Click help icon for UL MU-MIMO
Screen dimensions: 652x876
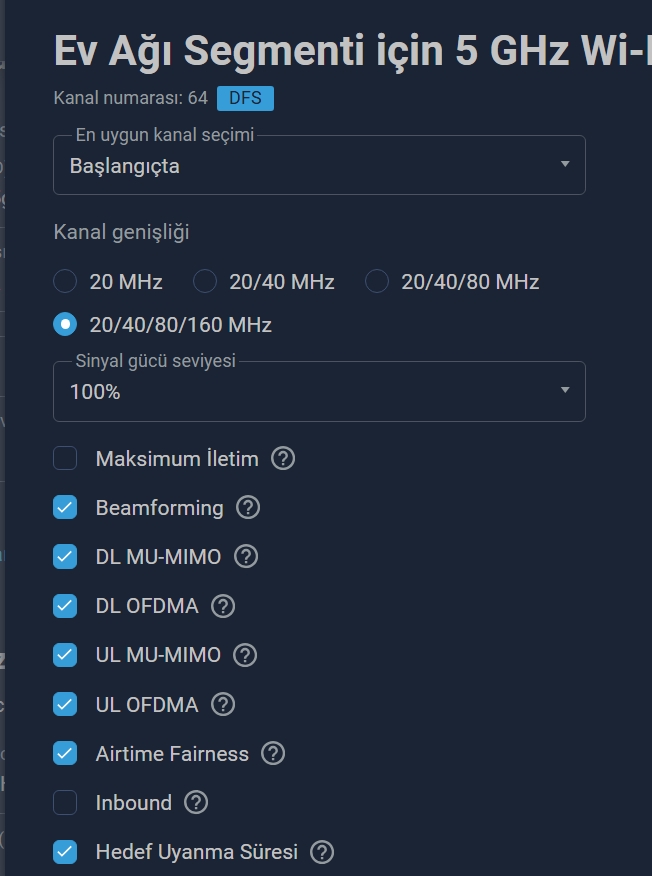pyautogui.click(x=245, y=655)
